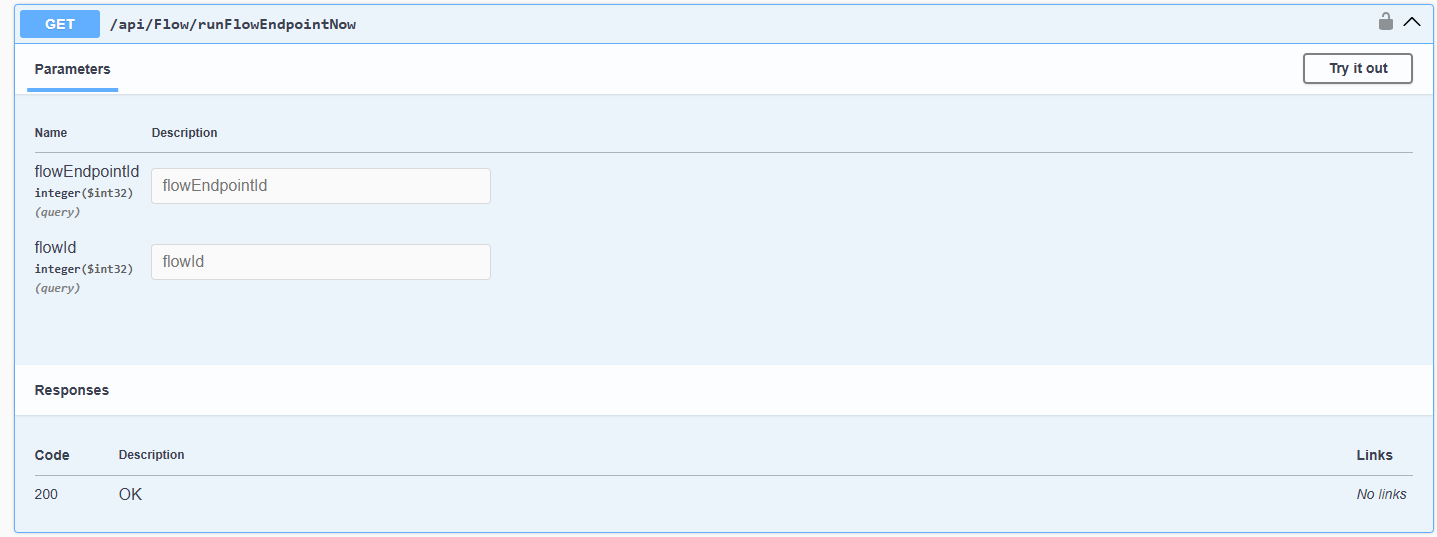Viewport: 1437px width, 537px height.
Task: Click the flowEndpointId parameter name label
Action: pyautogui.click(x=87, y=172)
